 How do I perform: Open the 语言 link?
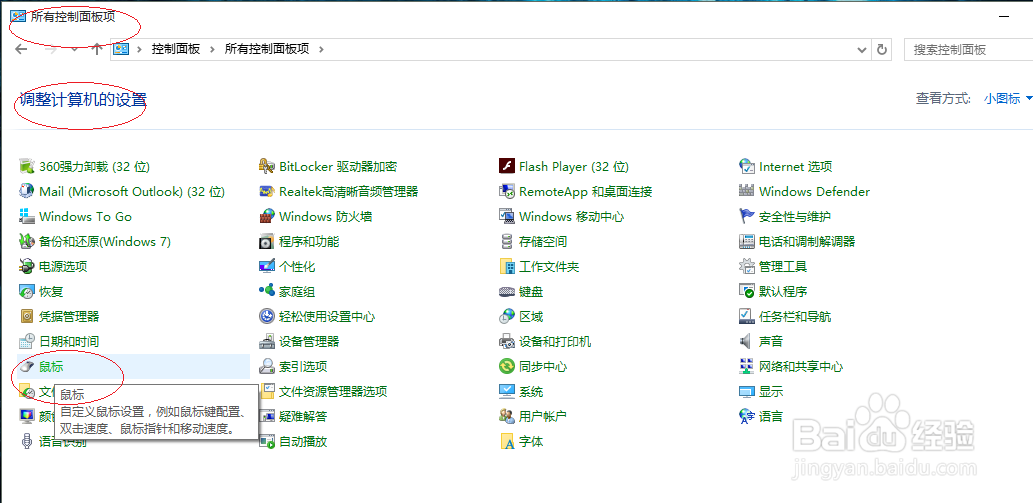pyautogui.click(x=771, y=417)
